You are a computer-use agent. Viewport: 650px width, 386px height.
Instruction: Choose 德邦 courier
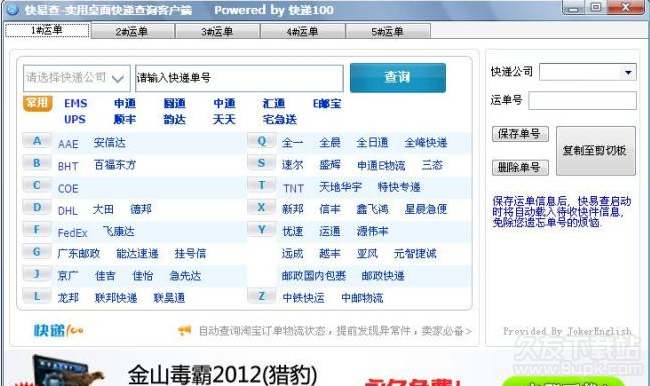pos(141,209)
